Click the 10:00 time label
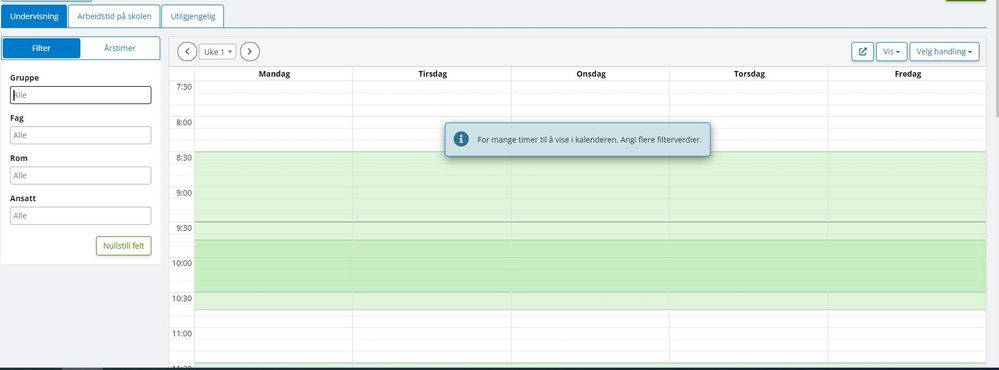The image size is (999, 370). click(182, 263)
